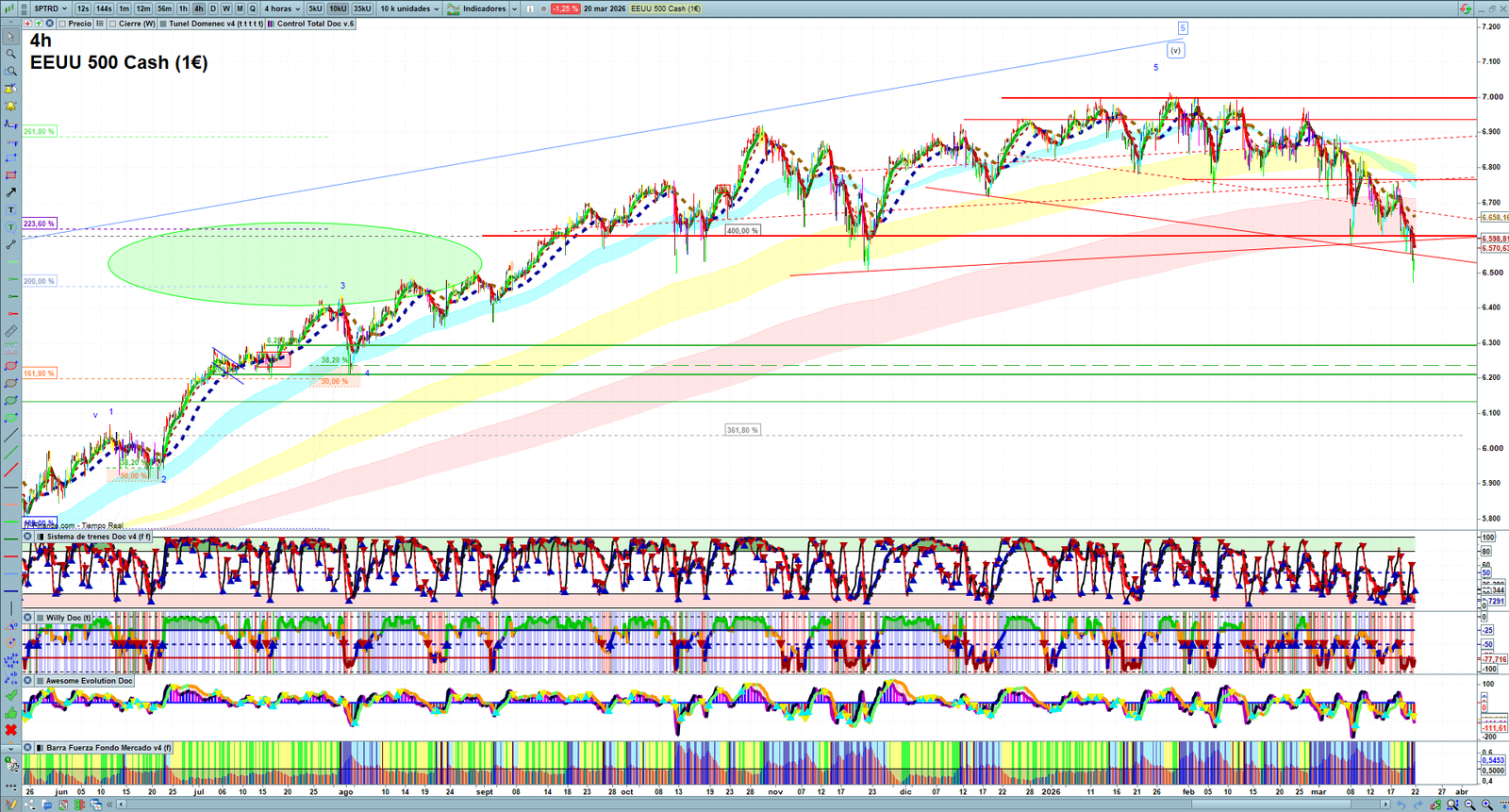1509x812 pixels.
Task: Close the Sistema de trenes Doc v4 panel
Action: tap(28, 537)
